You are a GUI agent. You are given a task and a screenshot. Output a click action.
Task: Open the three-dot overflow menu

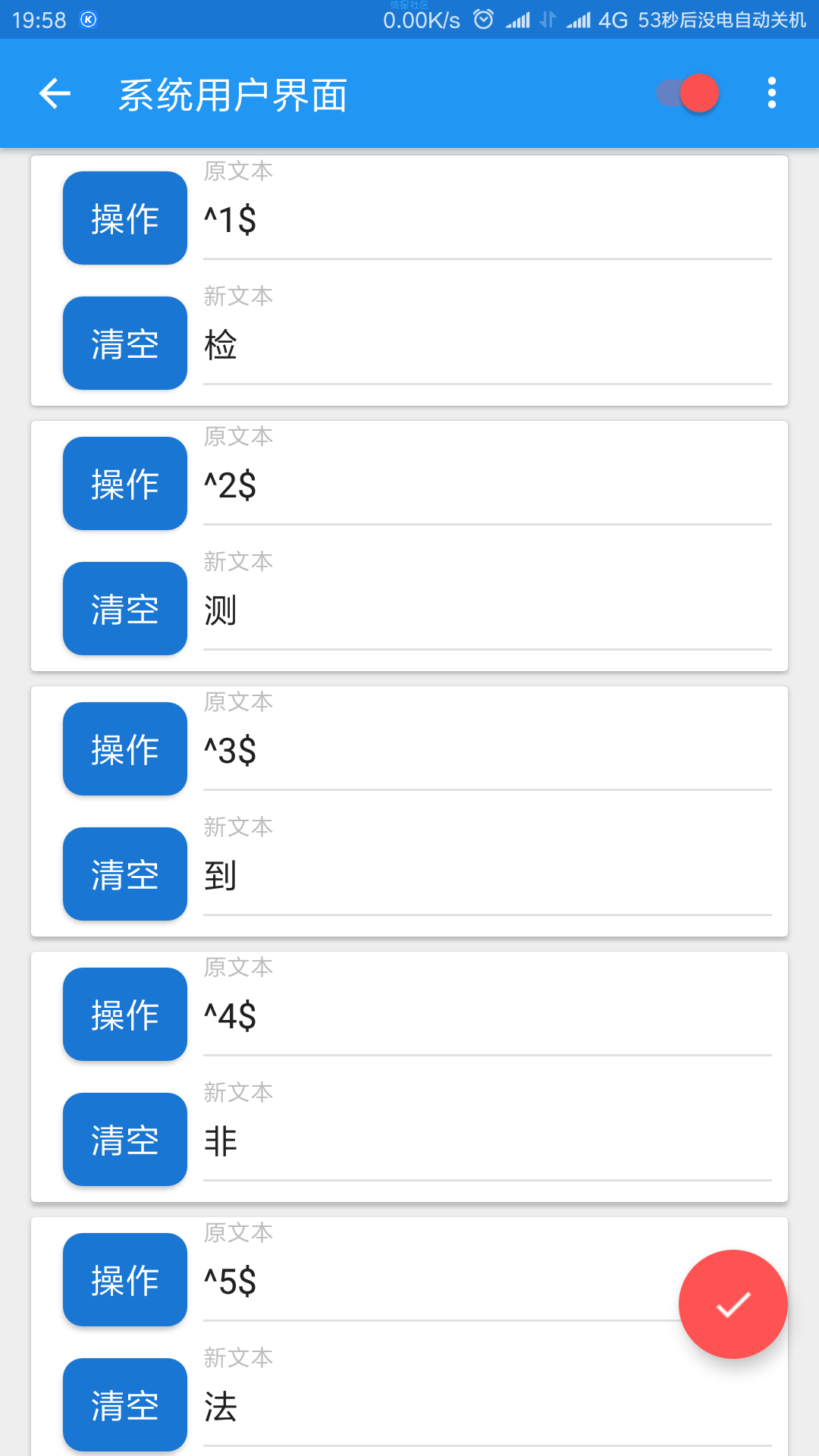771,93
